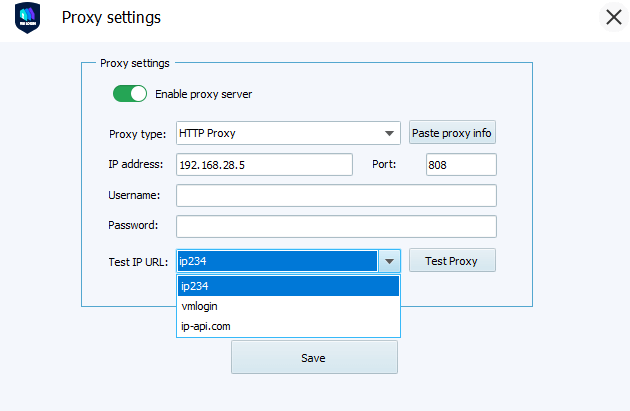Screen dimensions: 630x411
Task: Click the "Test IP URL:" label
Action: 139,261
